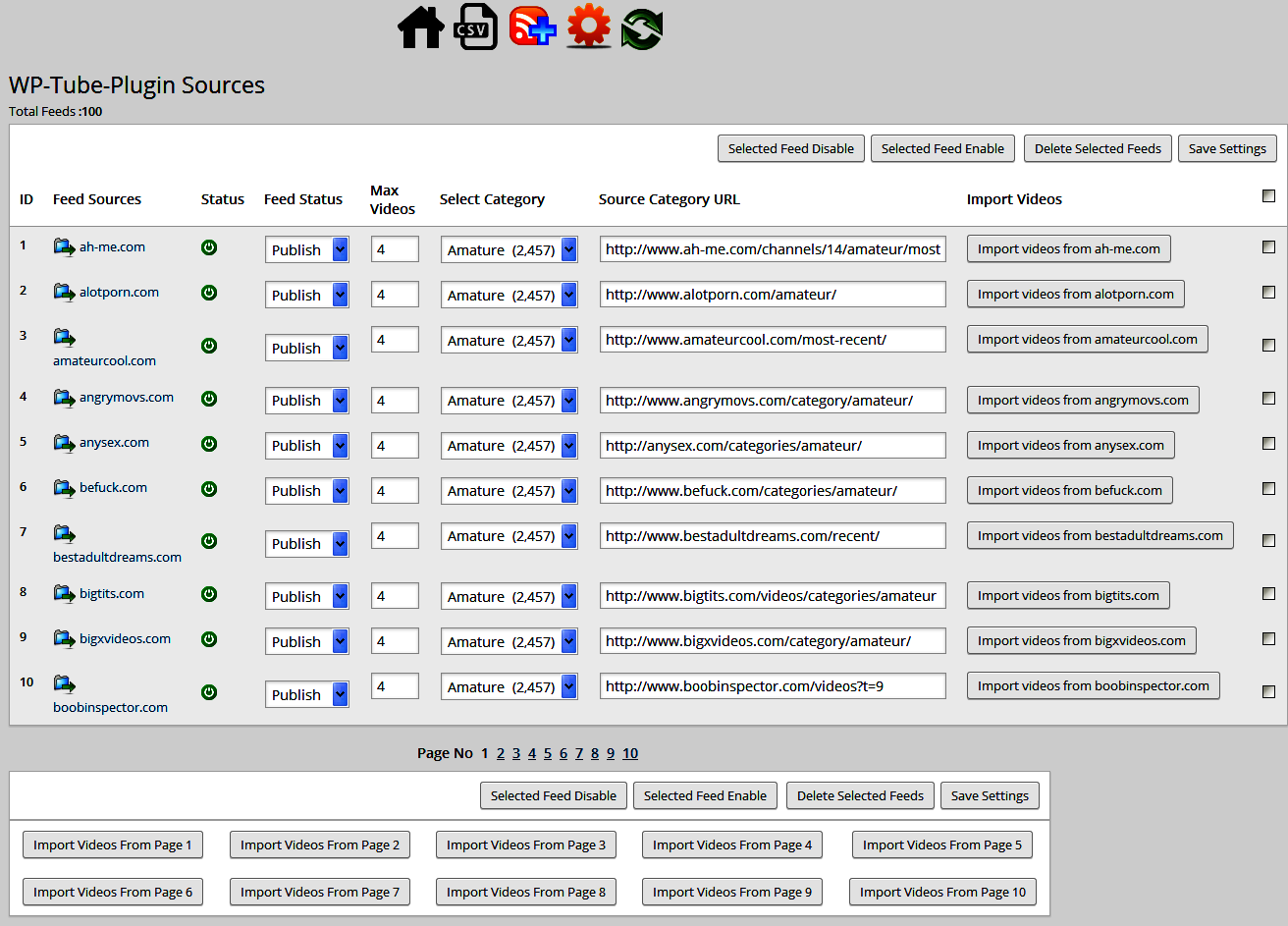Screen dimensions: 1288x926
Task: Toggle green power status icon for bigxvideos.com
Action: click(209, 639)
